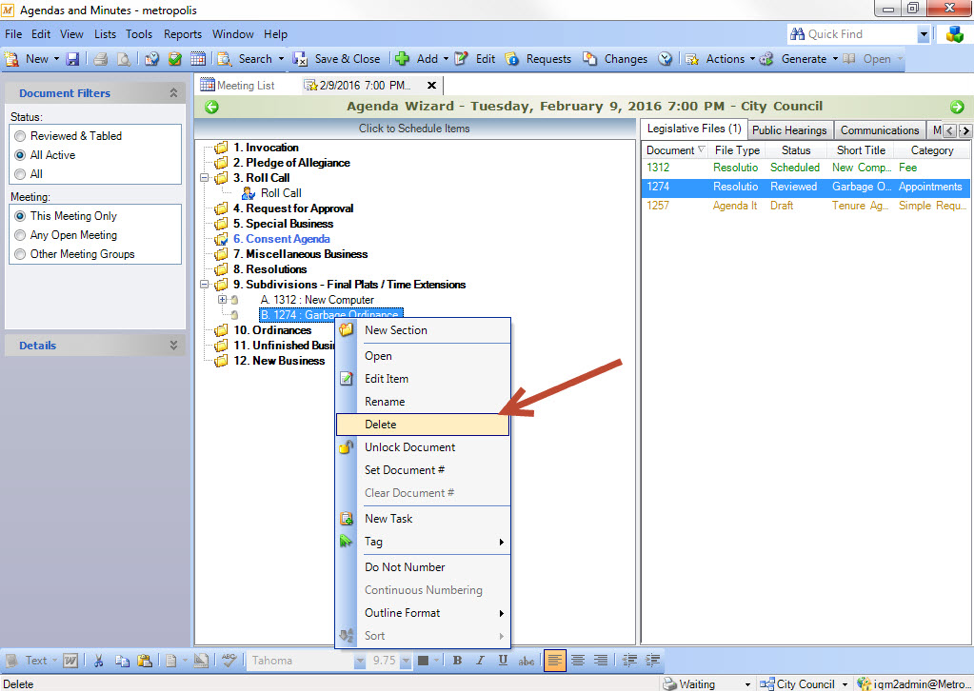The width and height of the screenshot is (974, 691).
Task: Click the decrease indent icon
Action: (629, 660)
